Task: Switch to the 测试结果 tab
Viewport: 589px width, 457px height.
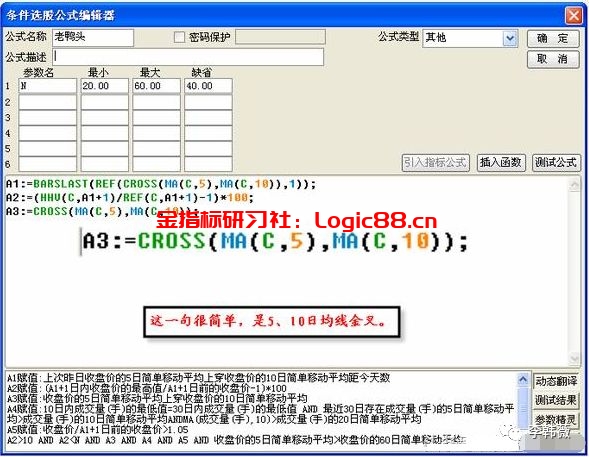Action: point(556,400)
